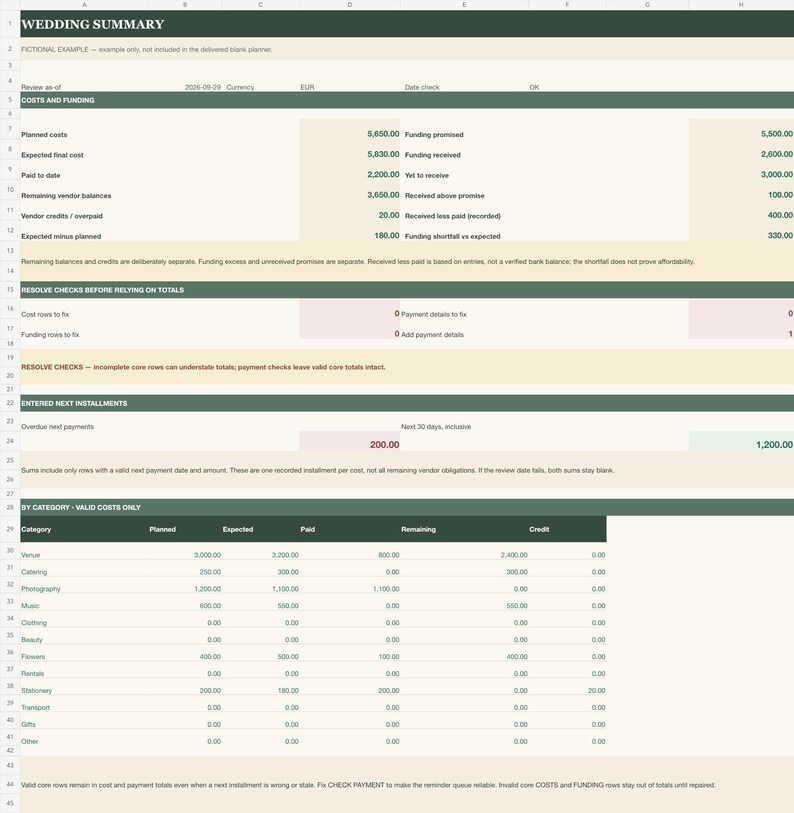Click the Photography category label
The height and width of the screenshot is (813, 794).
pos(40,589)
